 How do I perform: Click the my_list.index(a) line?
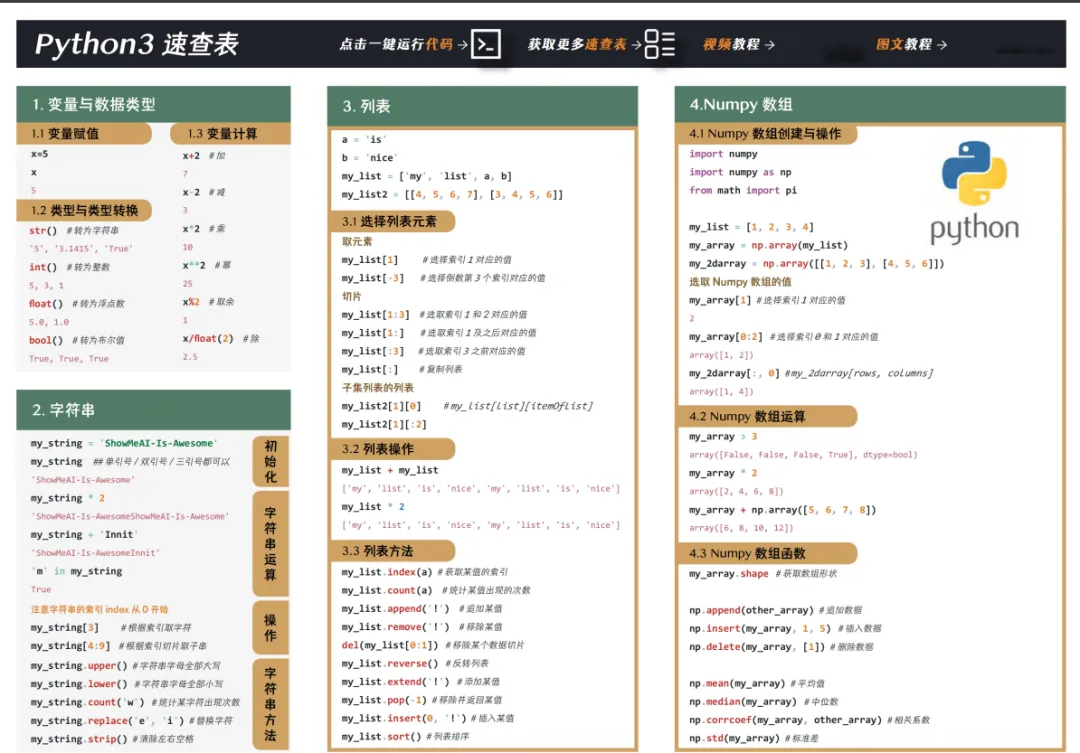425,572
